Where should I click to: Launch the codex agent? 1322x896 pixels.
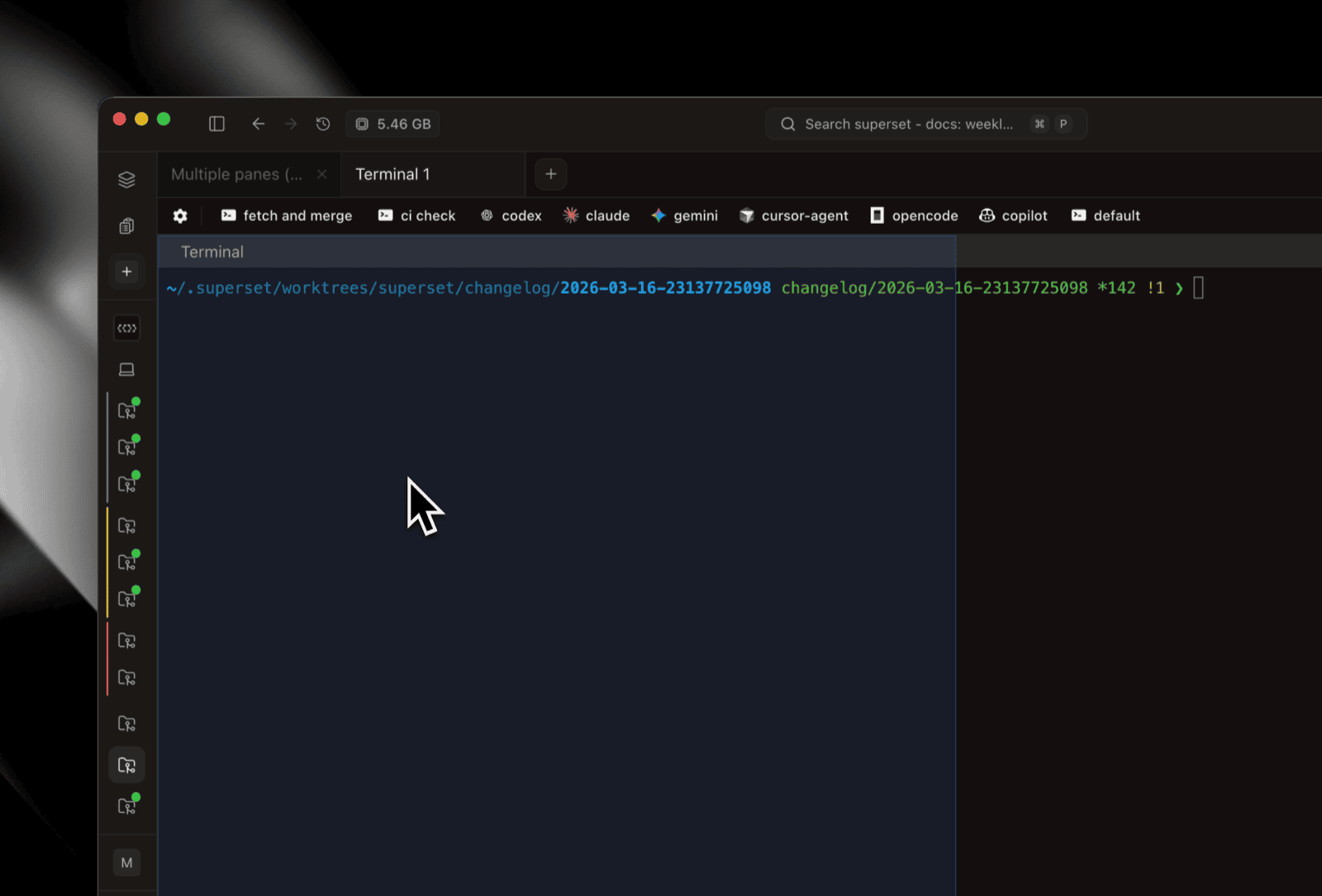point(511,216)
